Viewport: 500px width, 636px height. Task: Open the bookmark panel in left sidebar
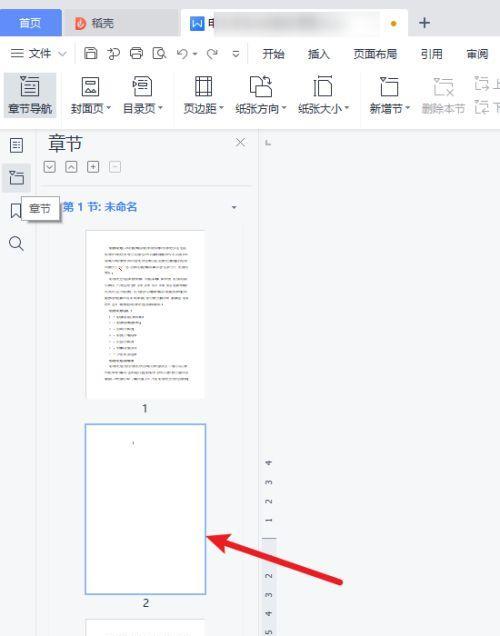pyautogui.click(x=16, y=211)
